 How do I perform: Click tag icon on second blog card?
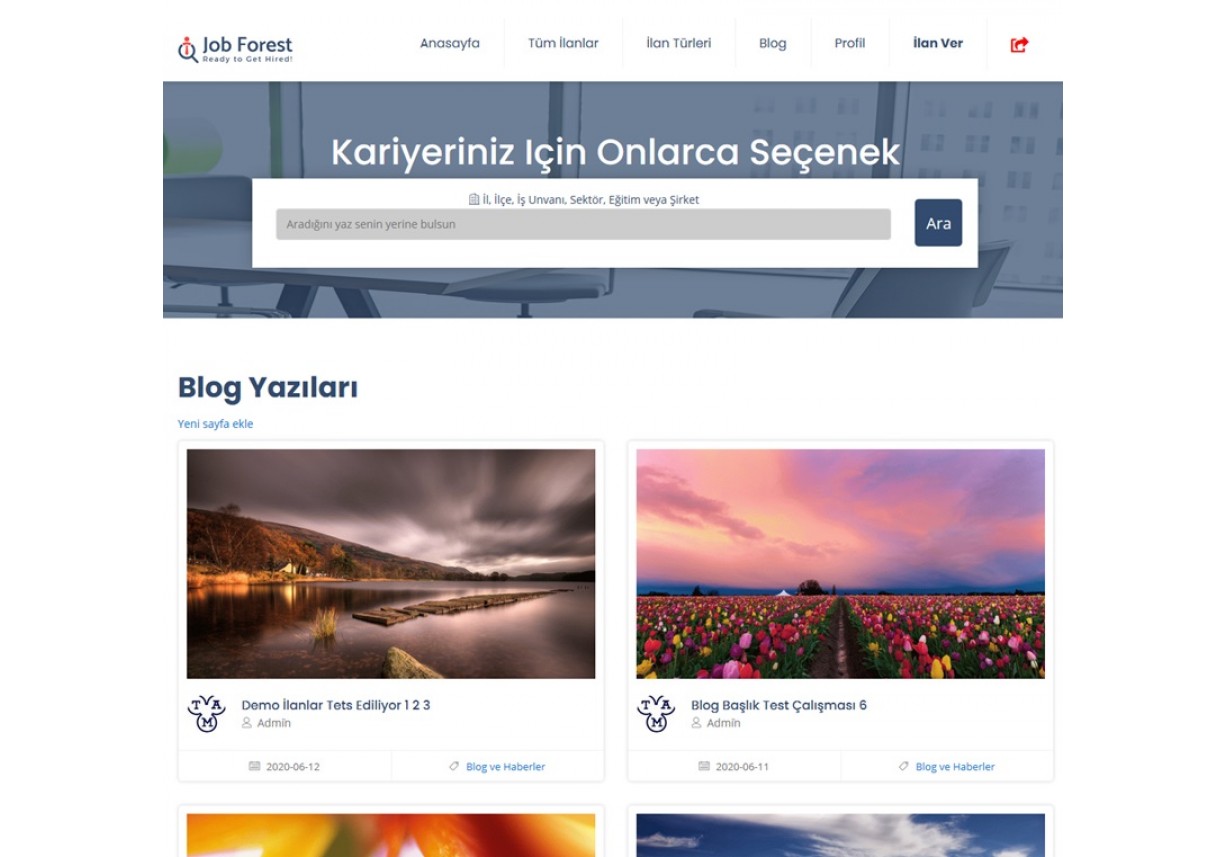point(904,766)
